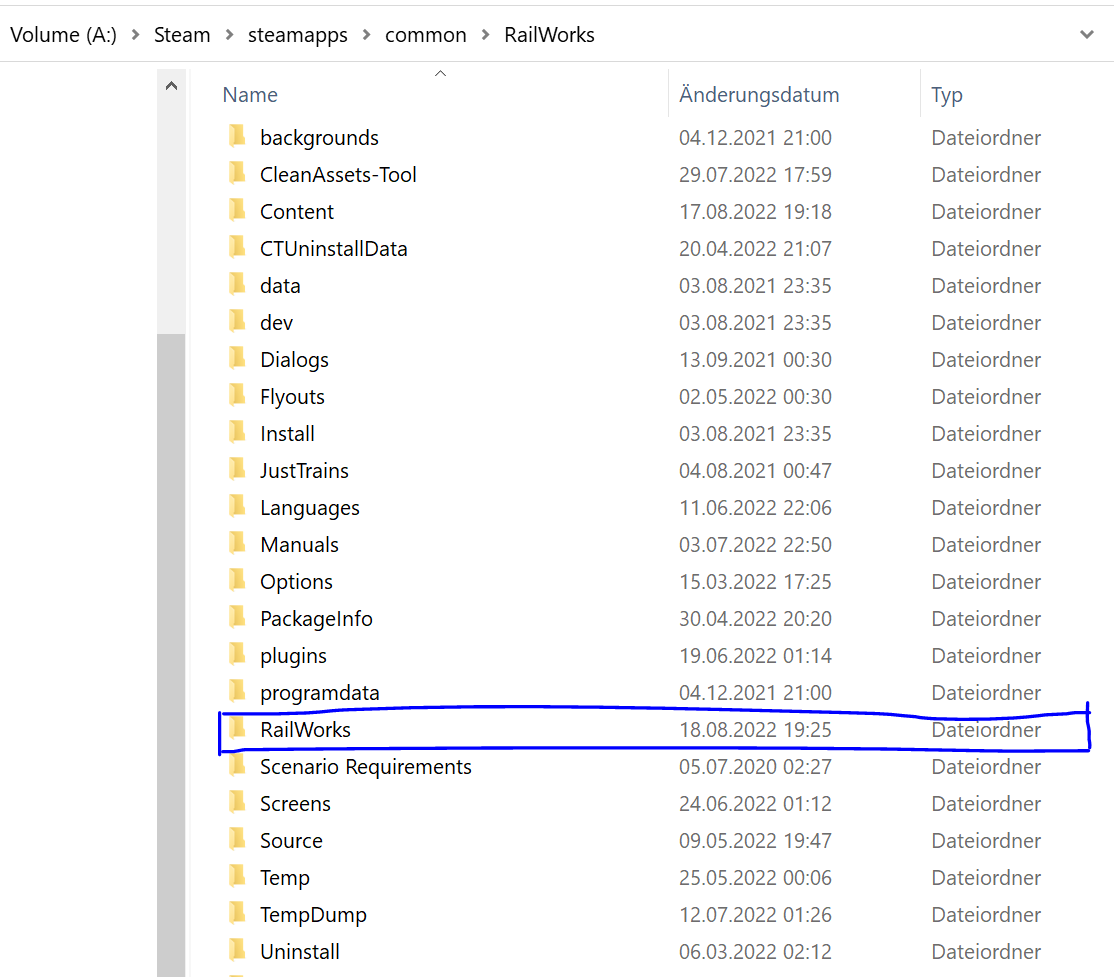Select the backgrounds folder name
Viewport: 1114px width, 977px height.
pyautogui.click(x=319, y=137)
